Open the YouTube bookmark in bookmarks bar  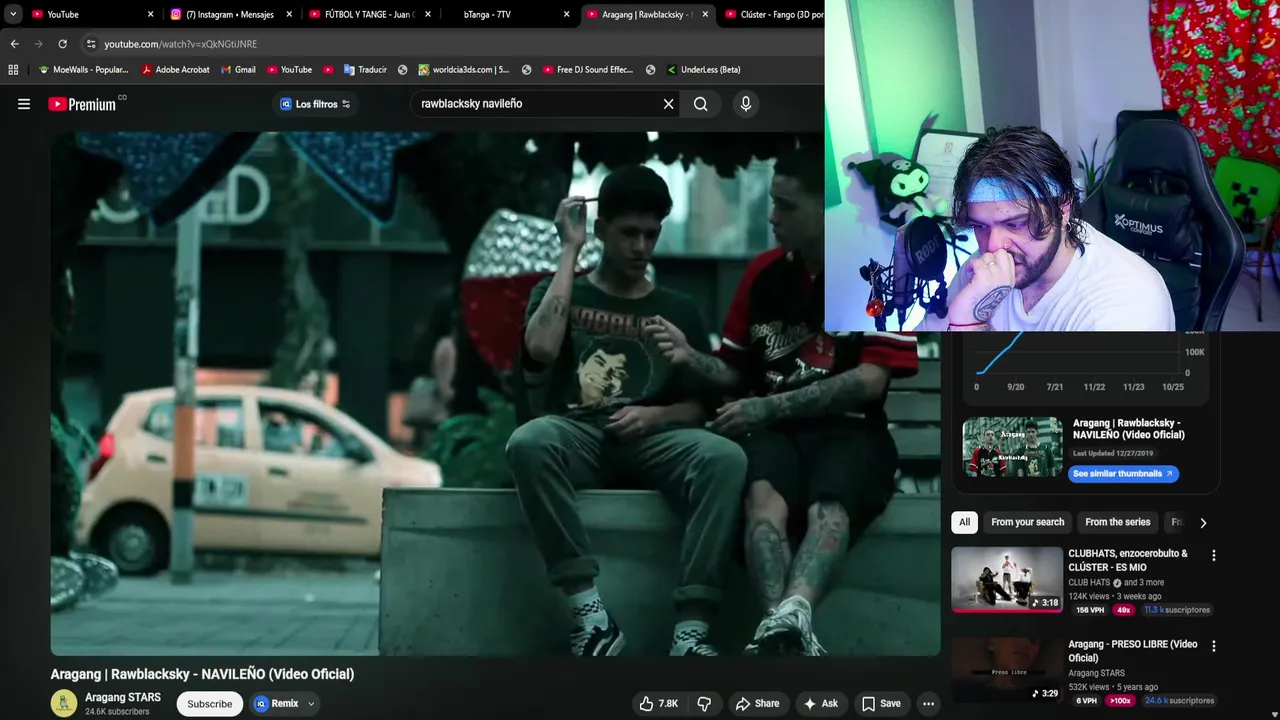click(290, 70)
